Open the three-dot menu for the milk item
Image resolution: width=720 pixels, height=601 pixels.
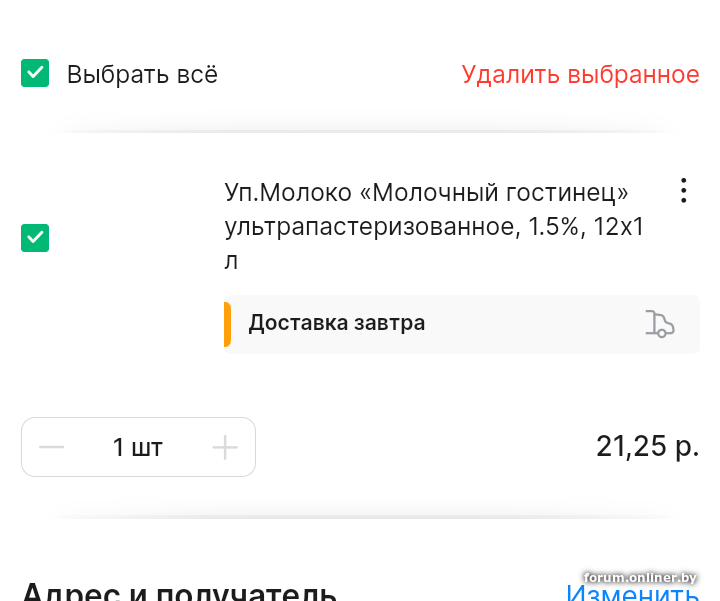(x=683, y=191)
